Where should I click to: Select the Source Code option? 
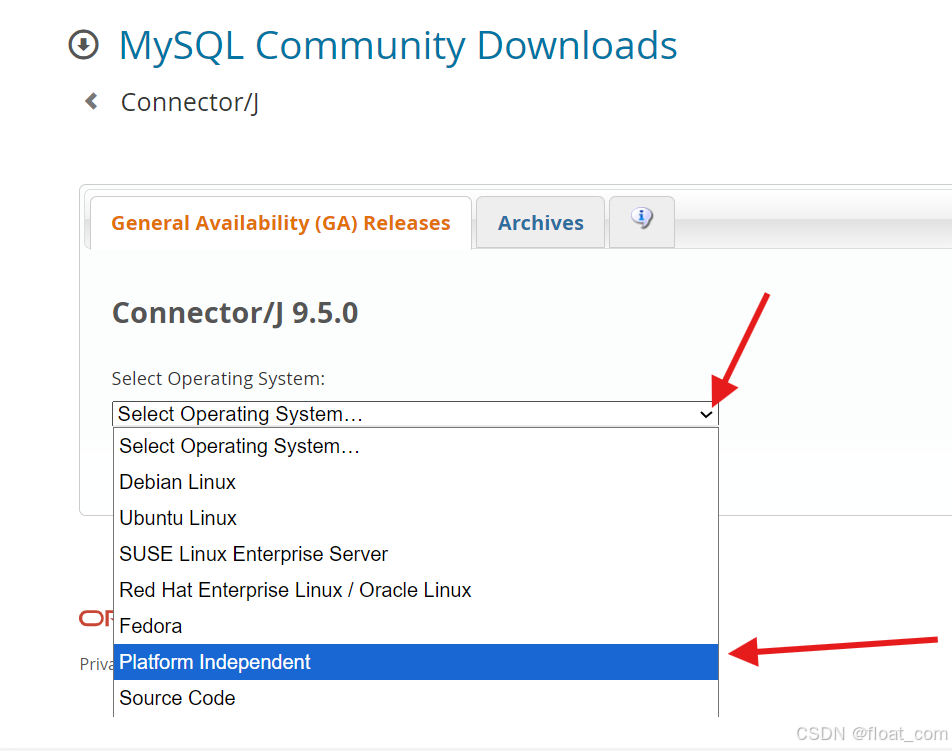click(416, 698)
